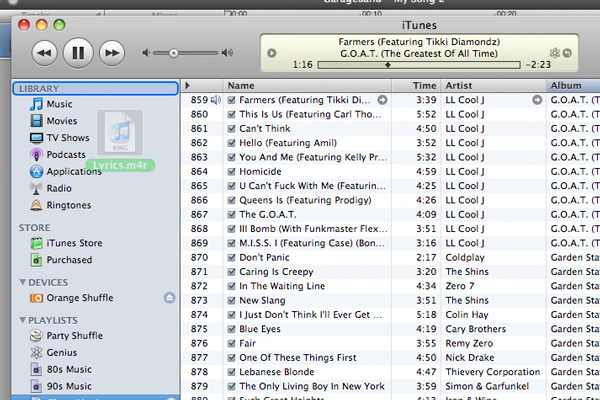Eject the Orange Shuffle device
The height and width of the screenshot is (400, 600).
pyautogui.click(x=170, y=297)
